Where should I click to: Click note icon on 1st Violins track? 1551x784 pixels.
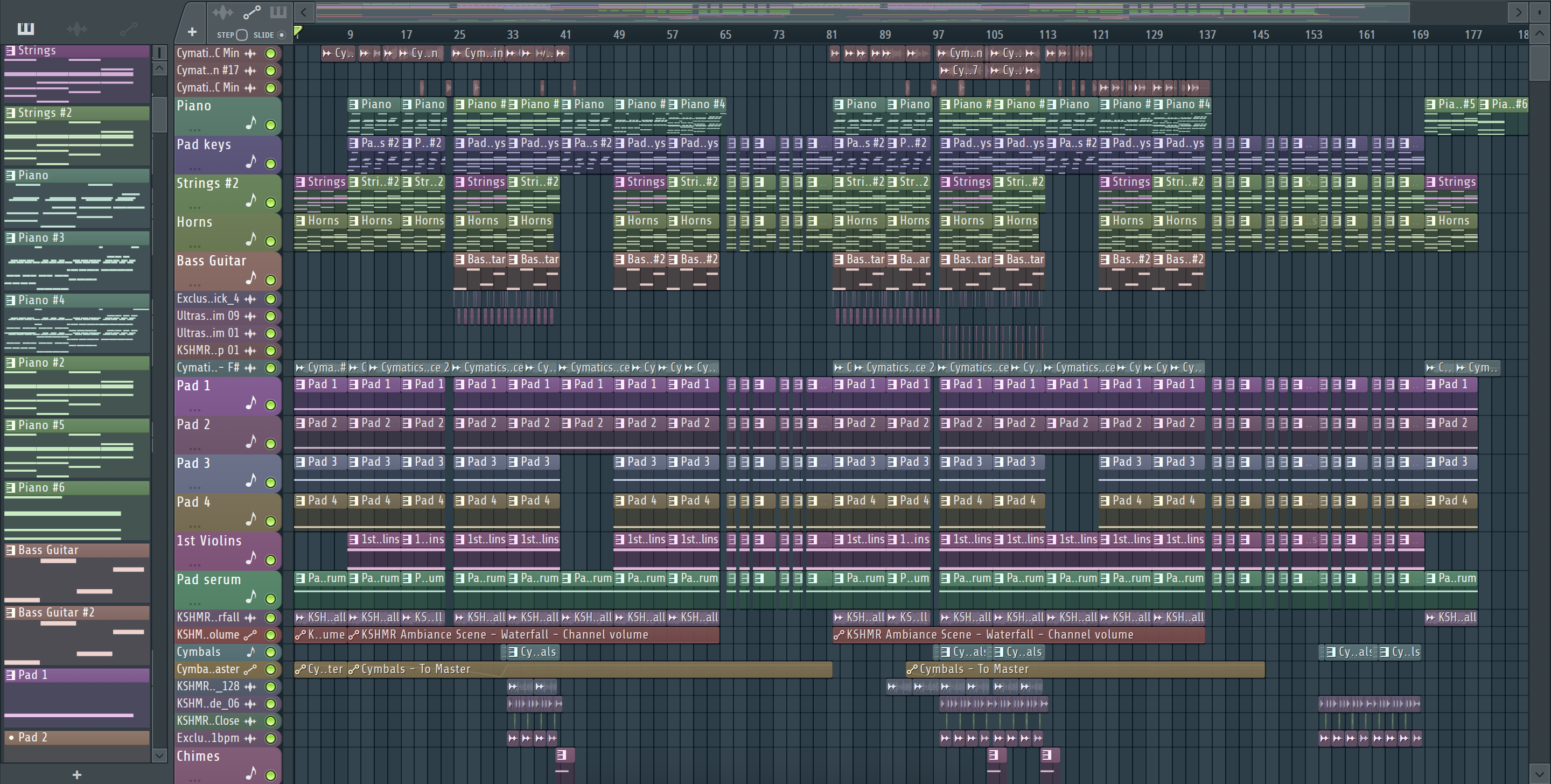point(251,558)
